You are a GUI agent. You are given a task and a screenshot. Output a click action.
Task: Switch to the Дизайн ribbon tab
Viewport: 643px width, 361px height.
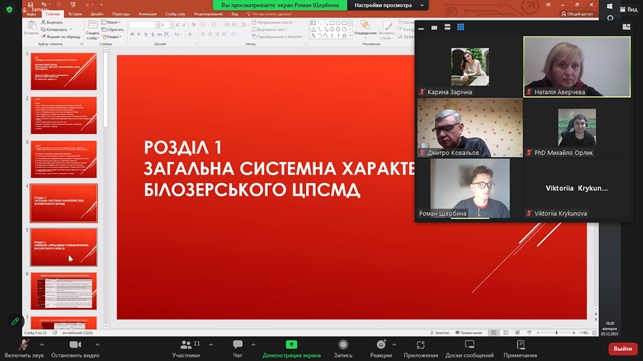click(x=97, y=14)
